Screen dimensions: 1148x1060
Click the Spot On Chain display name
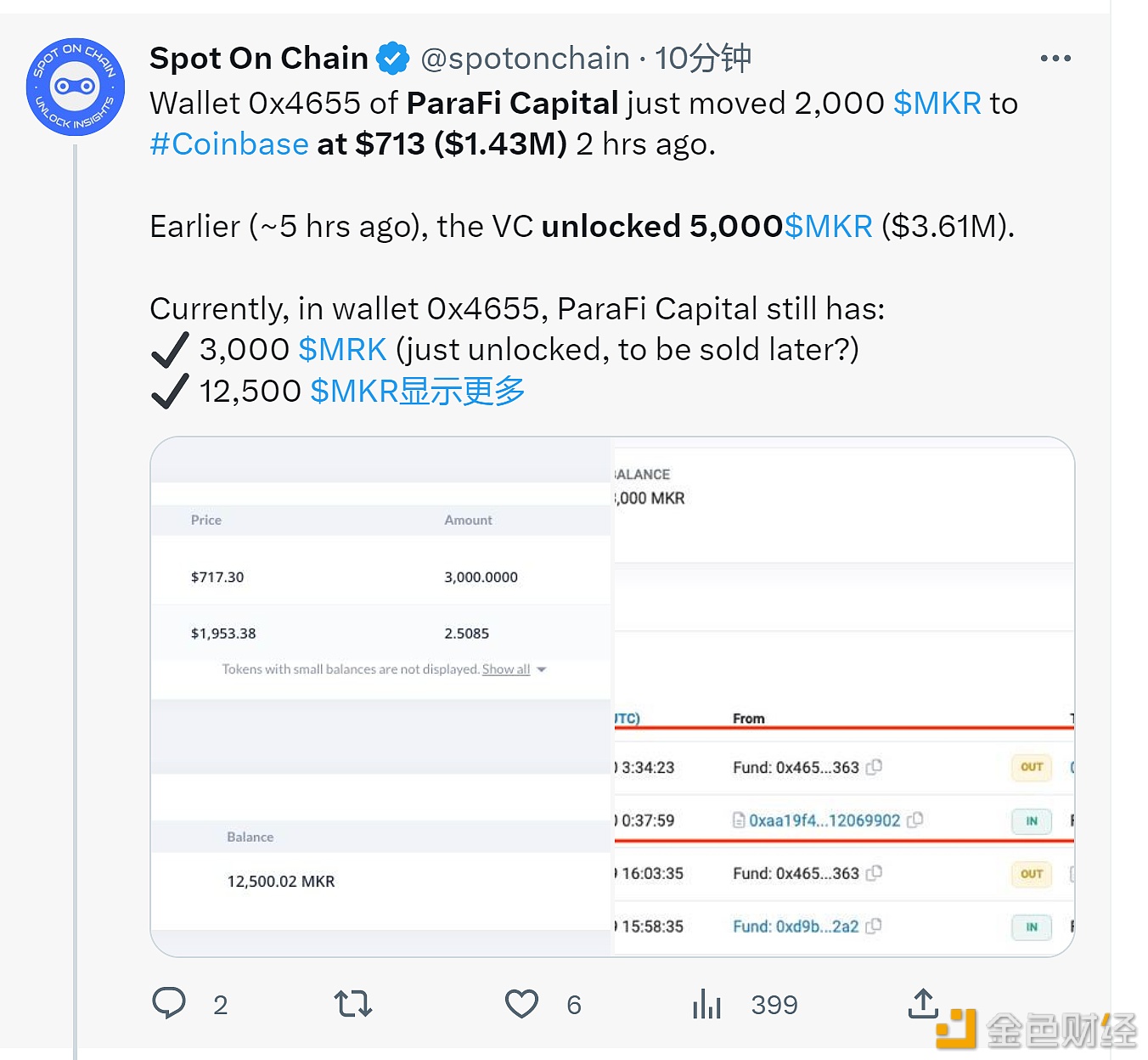click(x=259, y=59)
